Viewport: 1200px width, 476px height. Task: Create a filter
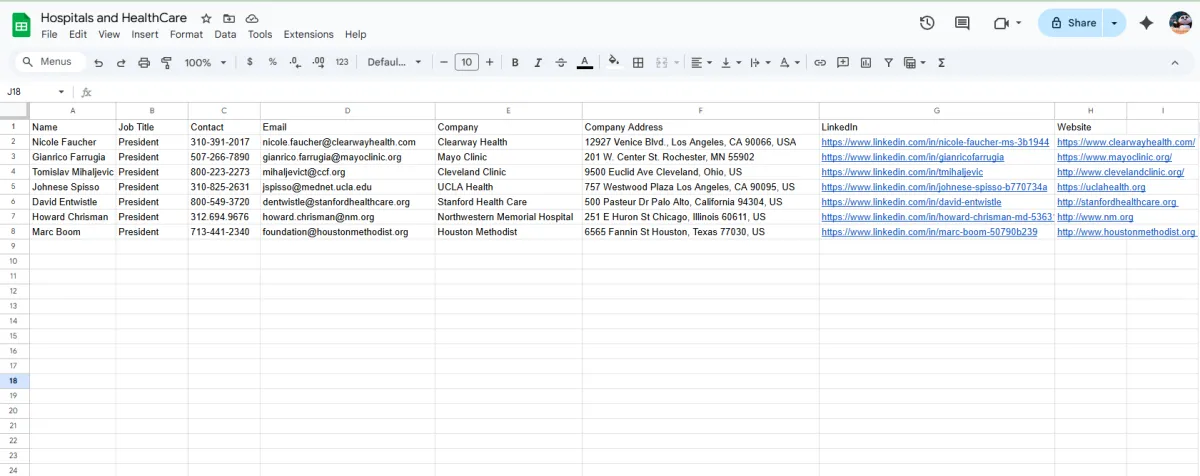[x=888, y=62]
